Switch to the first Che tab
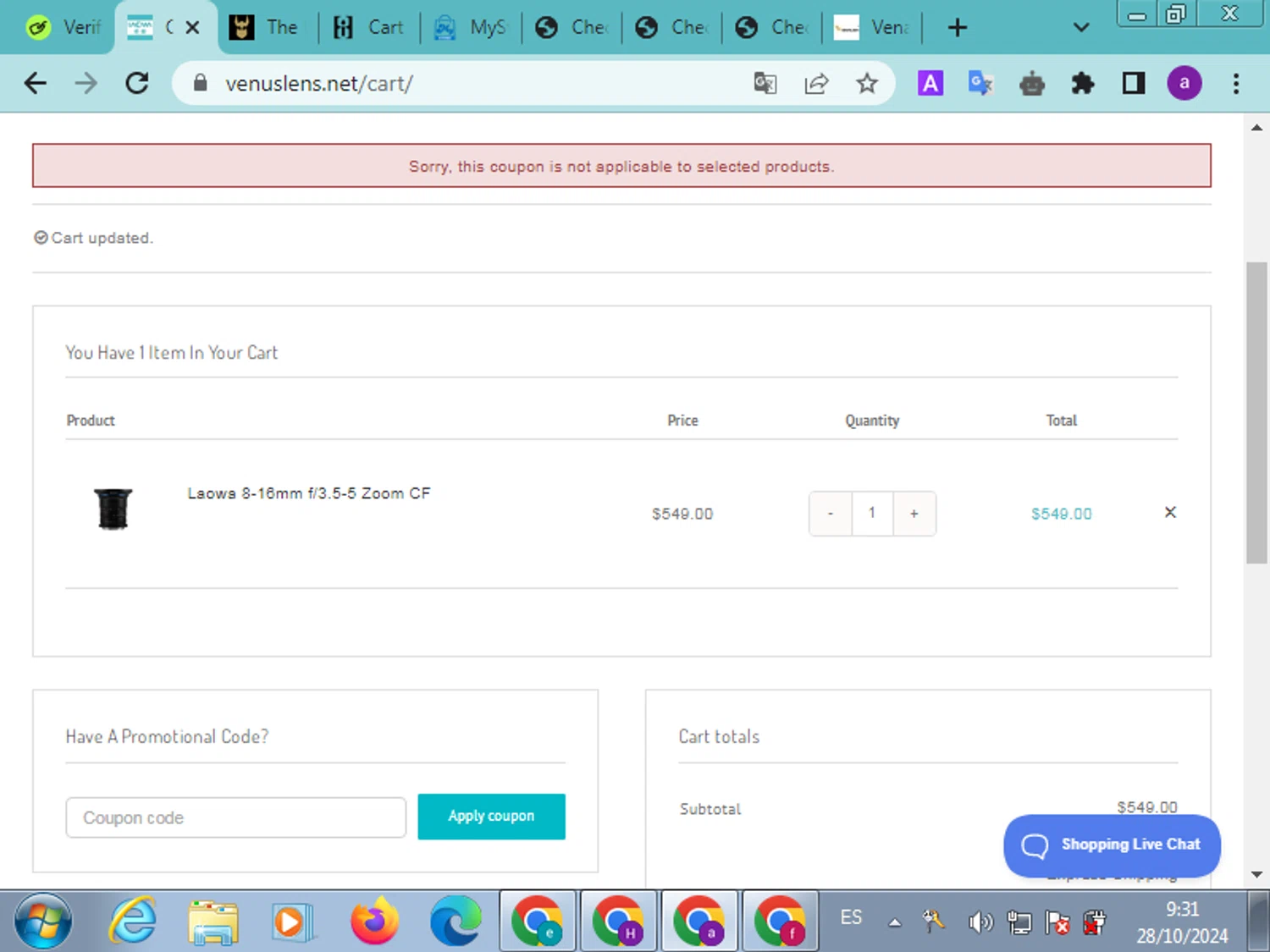This screenshot has height=952, width=1270. coord(571,28)
